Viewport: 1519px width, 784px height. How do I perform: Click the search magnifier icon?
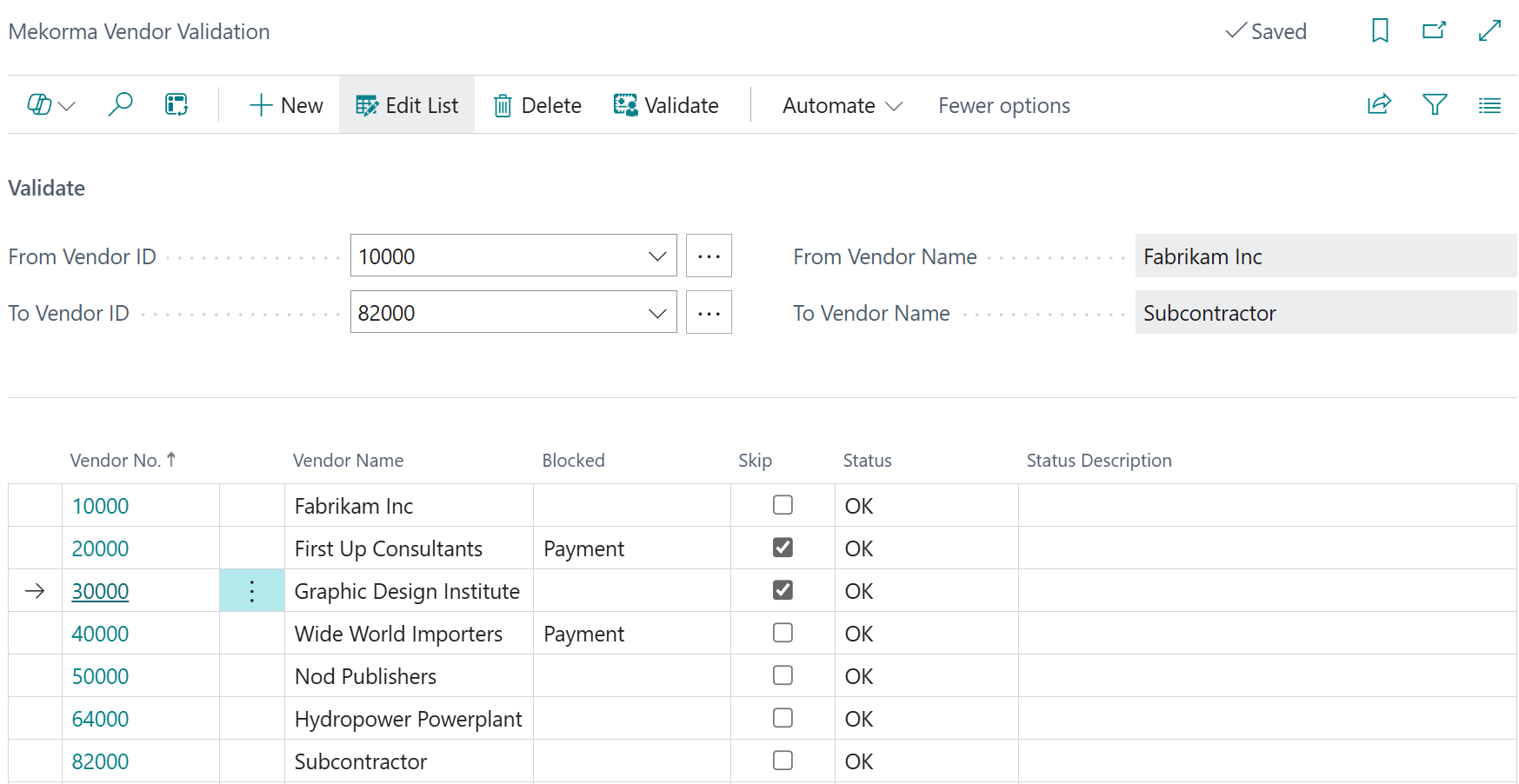pyautogui.click(x=120, y=105)
